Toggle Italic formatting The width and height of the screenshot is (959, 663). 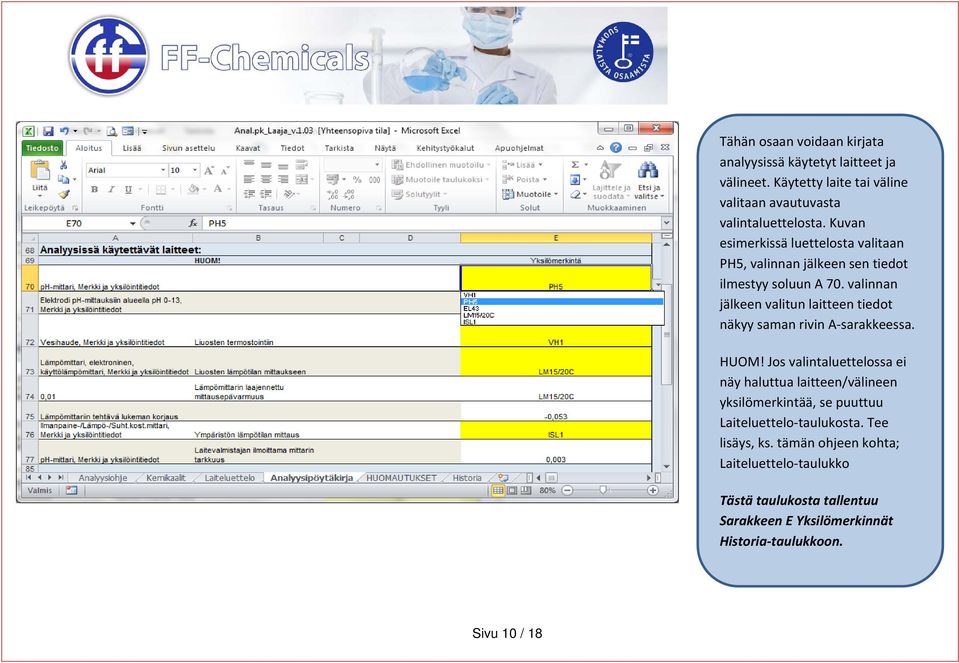tap(111, 190)
